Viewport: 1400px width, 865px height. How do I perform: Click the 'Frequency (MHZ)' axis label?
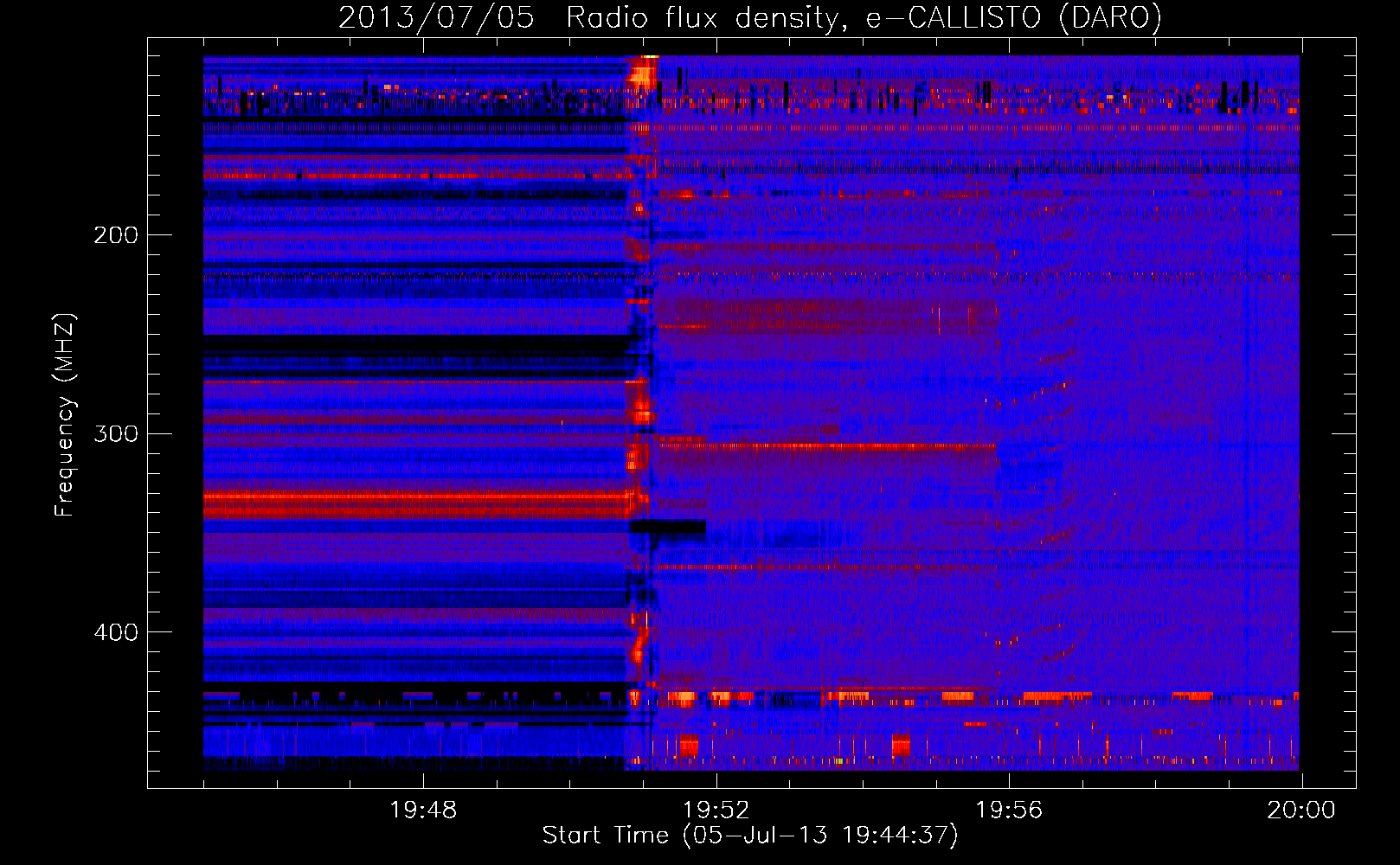pyautogui.click(x=65, y=415)
